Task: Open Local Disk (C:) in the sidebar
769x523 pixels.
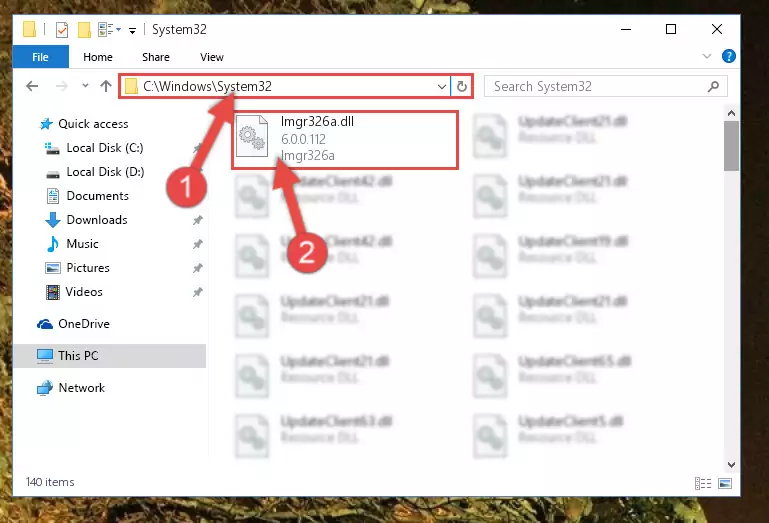Action: click(x=104, y=148)
